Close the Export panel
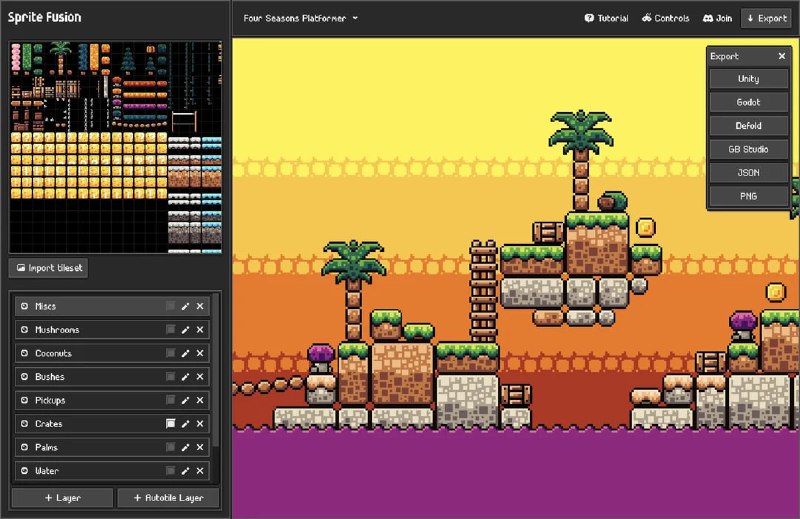Screen dimensions: 800x519 tap(782, 56)
